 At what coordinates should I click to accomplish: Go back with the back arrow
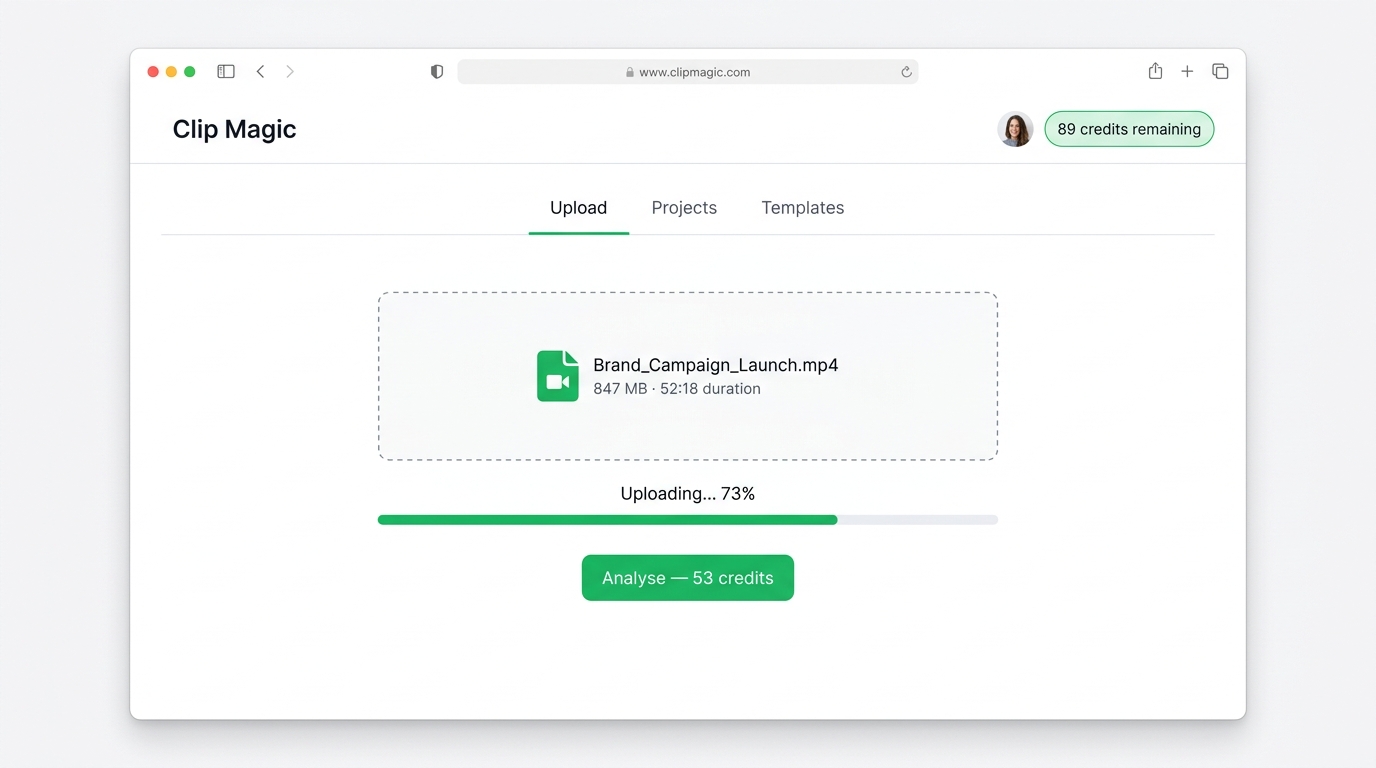tap(260, 71)
